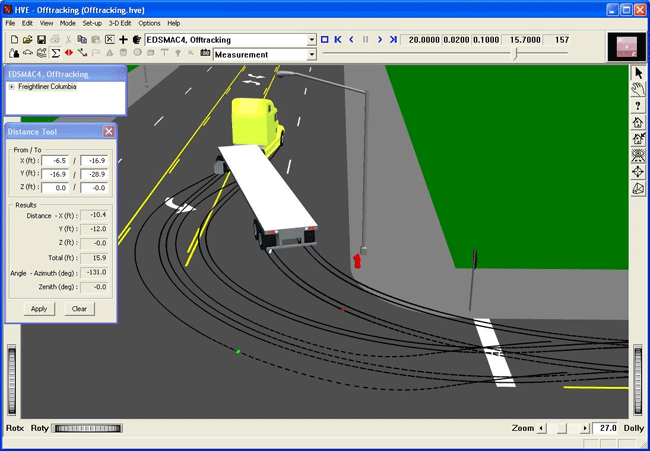Expand the Freightliner Columbia tree node
The image size is (650, 451).
click(x=12, y=87)
